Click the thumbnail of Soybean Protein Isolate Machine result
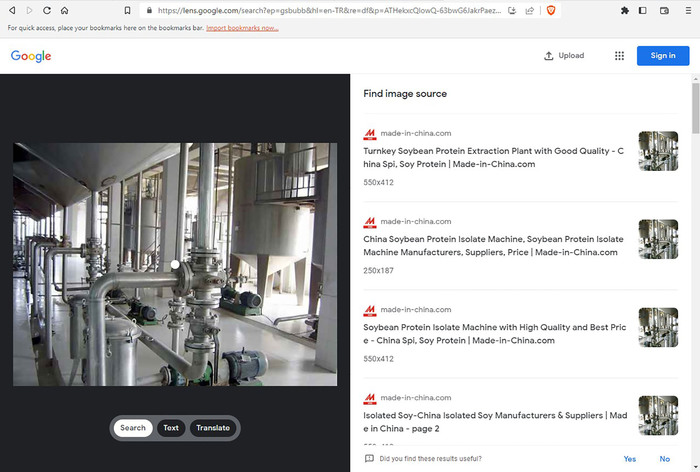The width and height of the screenshot is (700, 472). tap(658, 328)
